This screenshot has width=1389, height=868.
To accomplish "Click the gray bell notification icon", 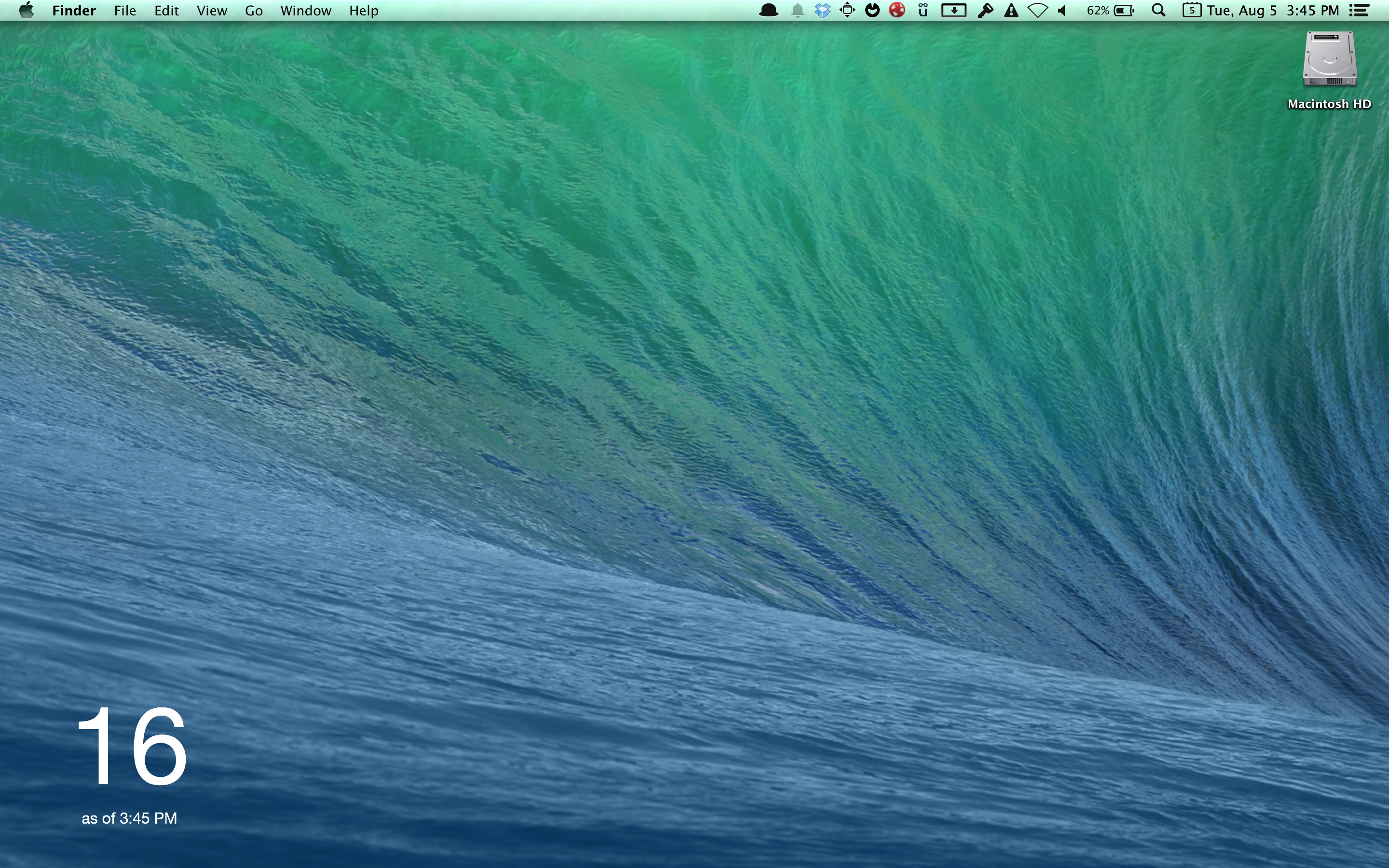I will point(797,10).
